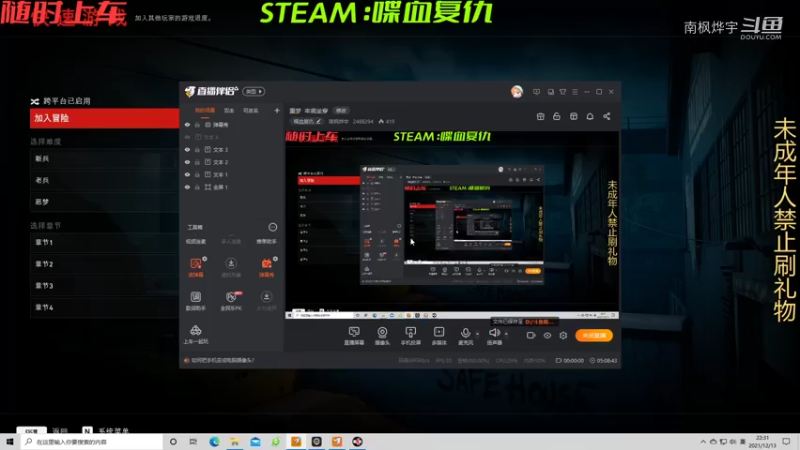Open the gift box icon above preview

pyautogui.click(x=540, y=116)
